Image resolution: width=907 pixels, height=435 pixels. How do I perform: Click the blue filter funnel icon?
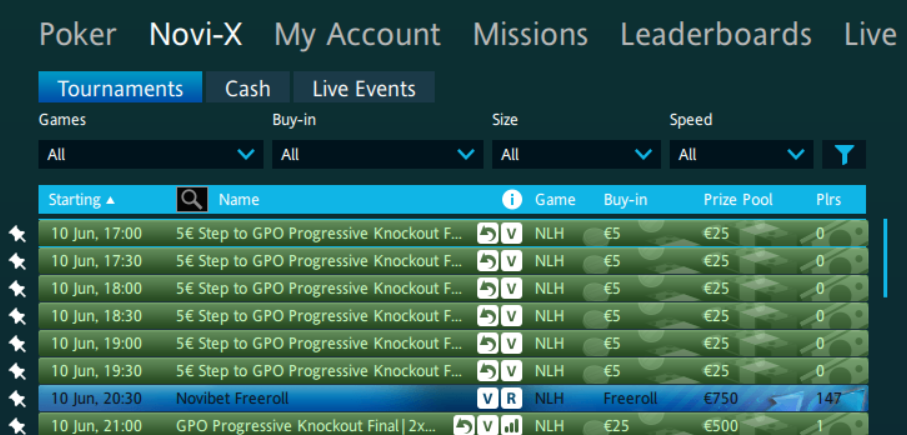pos(844,155)
